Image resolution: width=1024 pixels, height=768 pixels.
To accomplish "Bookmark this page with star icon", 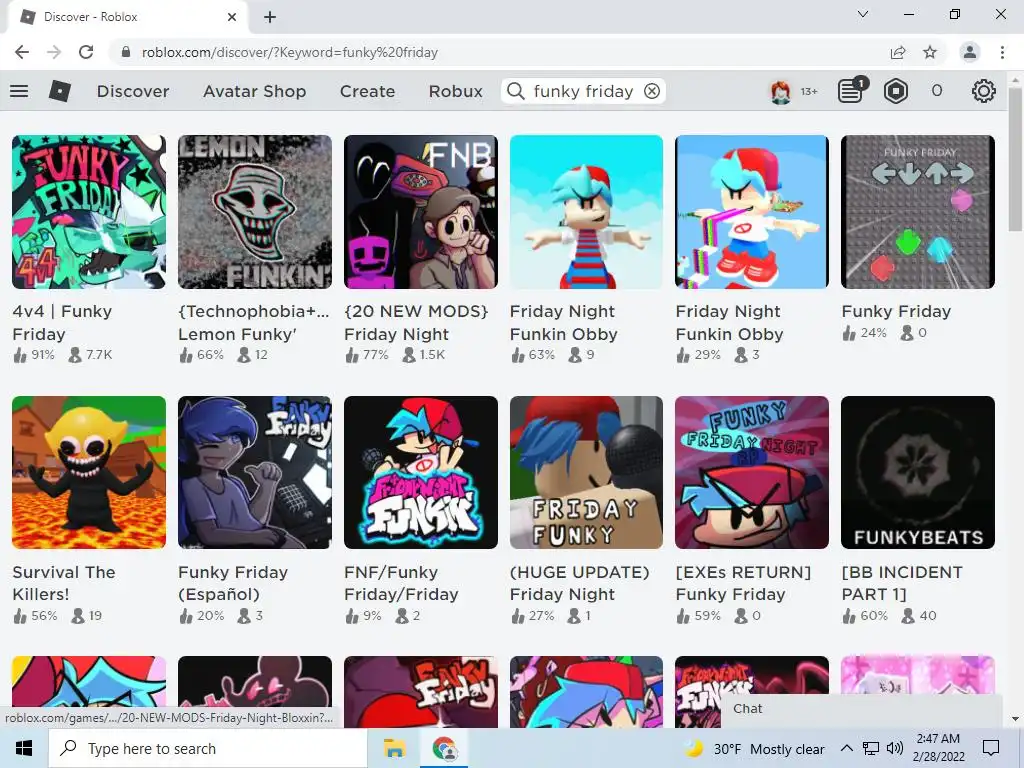I will [x=930, y=52].
